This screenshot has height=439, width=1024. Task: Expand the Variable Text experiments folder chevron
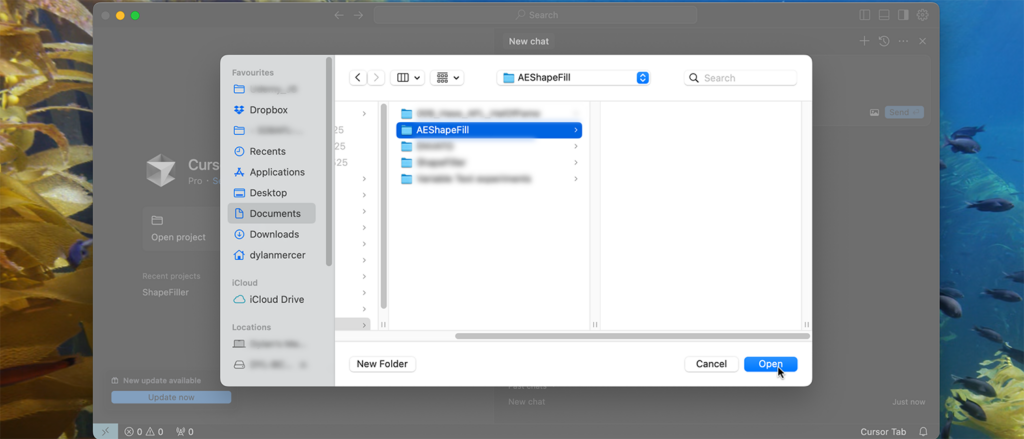point(575,178)
